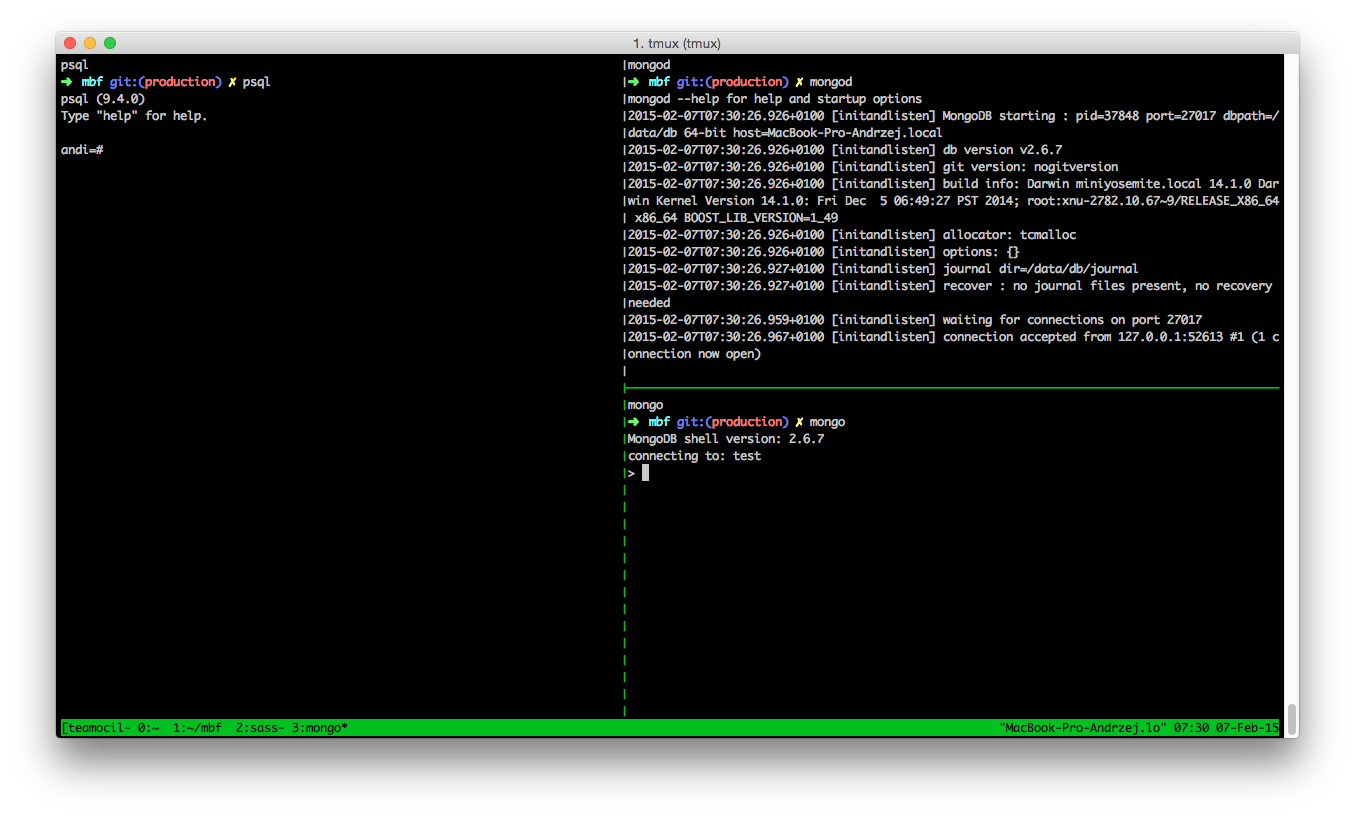Click the window title '1. tmux (tmux)'
The width and height of the screenshot is (1355, 818).
point(677,43)
